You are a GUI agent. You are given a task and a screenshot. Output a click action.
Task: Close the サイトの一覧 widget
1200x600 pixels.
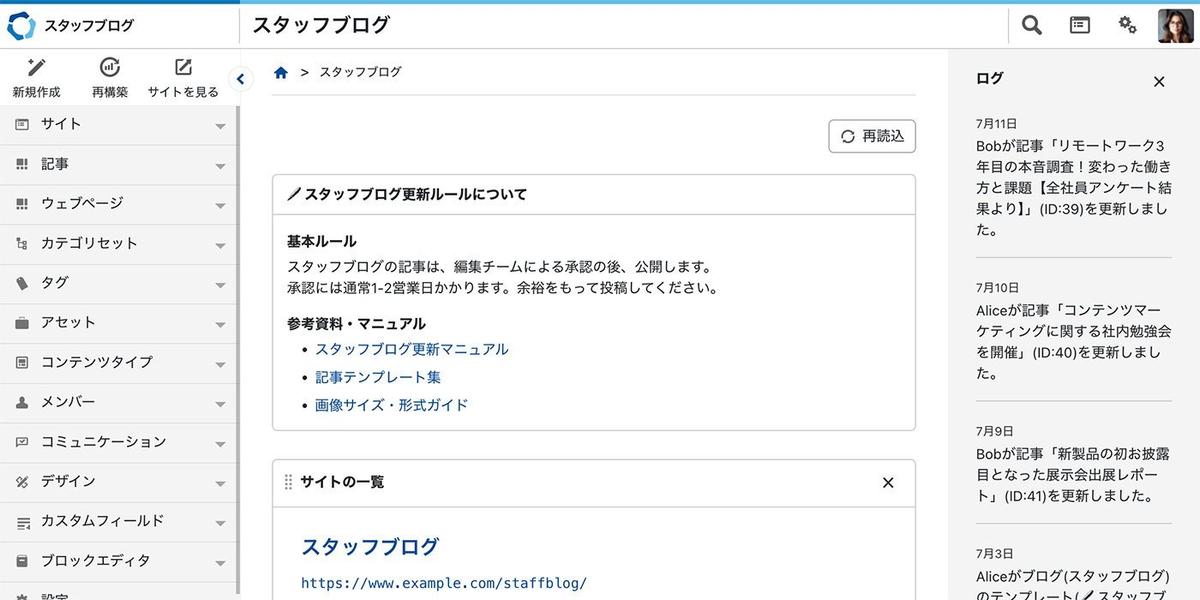(x=888, y=483)
